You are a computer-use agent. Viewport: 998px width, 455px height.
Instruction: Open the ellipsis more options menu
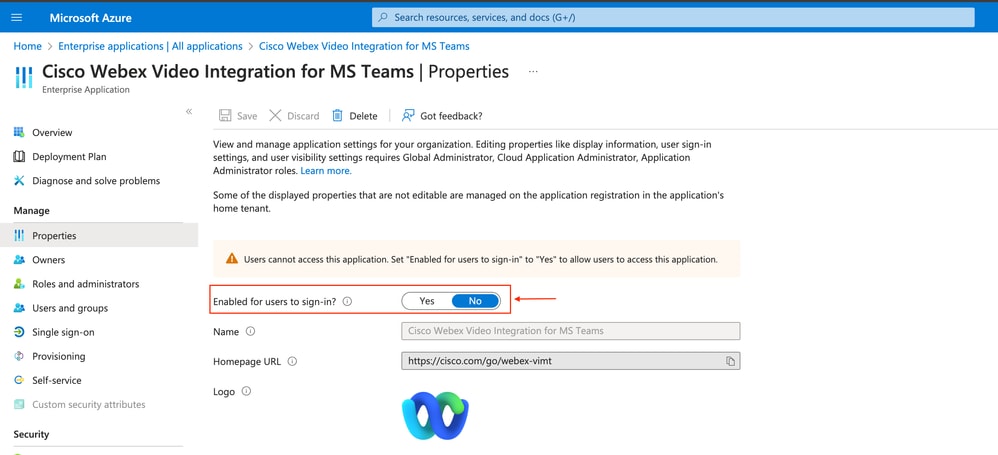[x=533, y=72]
